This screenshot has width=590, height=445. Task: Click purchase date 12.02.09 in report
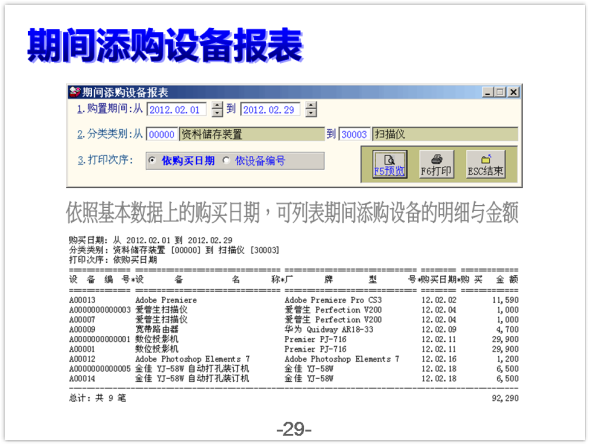tap(439, 330)
